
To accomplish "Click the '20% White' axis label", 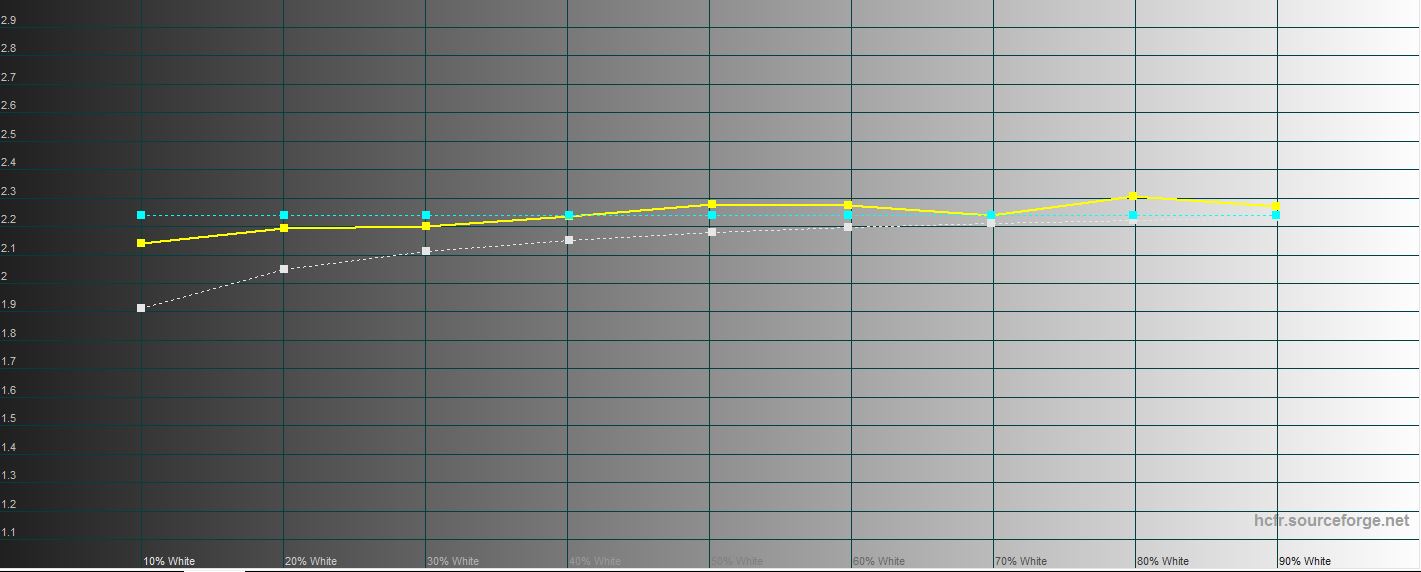I will pos(312,561).
